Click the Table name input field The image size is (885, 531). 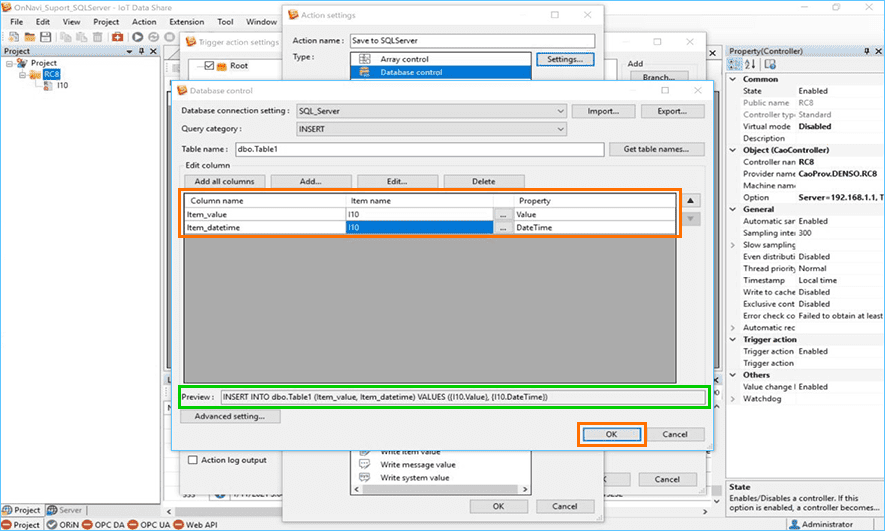pos(420,149)
